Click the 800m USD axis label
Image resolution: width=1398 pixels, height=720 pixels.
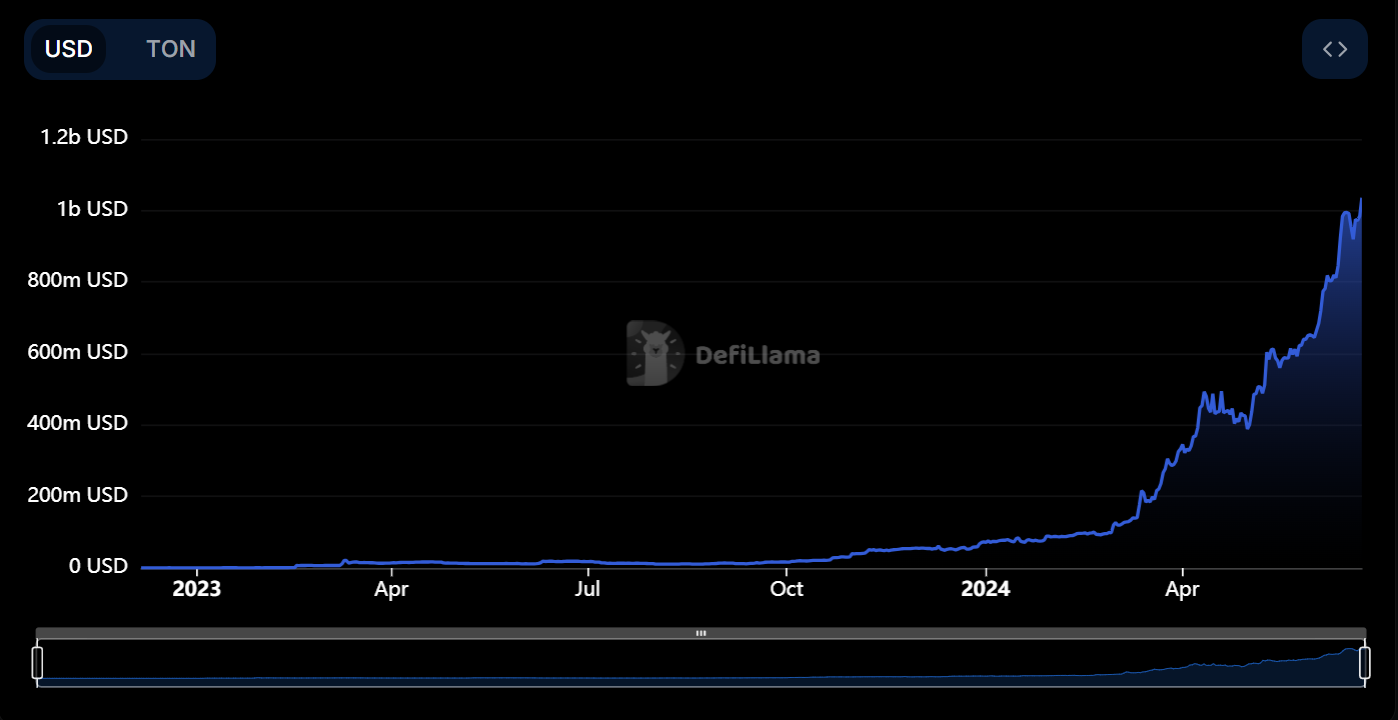[78, 280]
